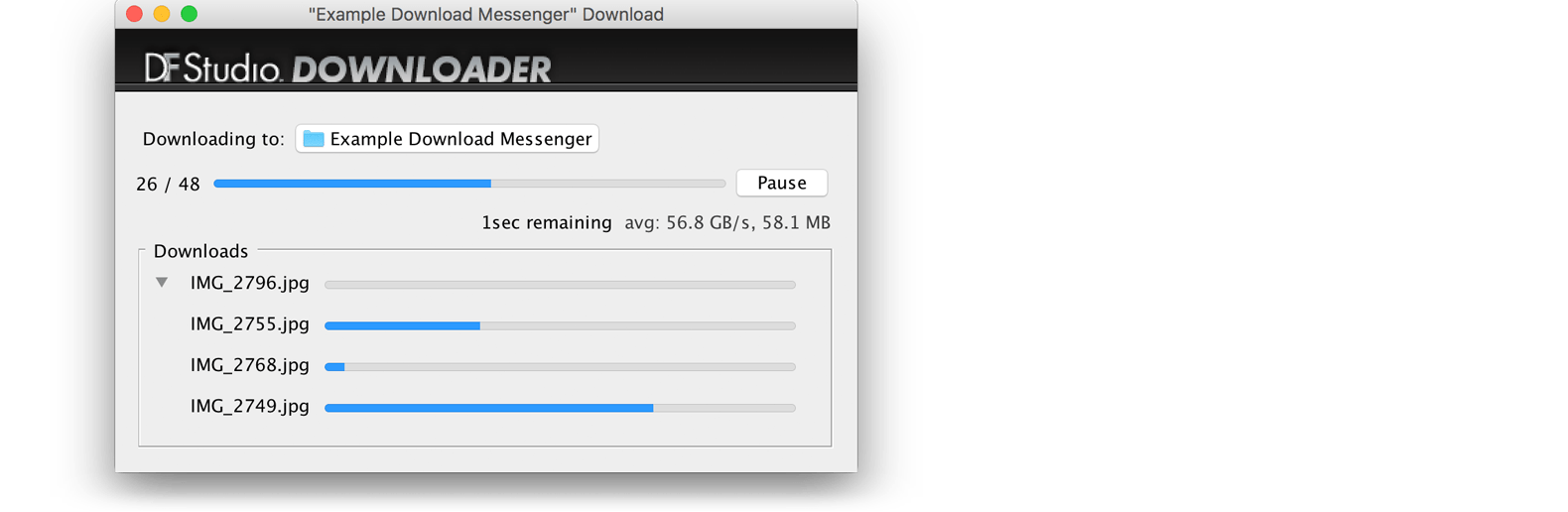Click the window title bar text
This screenshot has width=1568, height=512.
486,15
